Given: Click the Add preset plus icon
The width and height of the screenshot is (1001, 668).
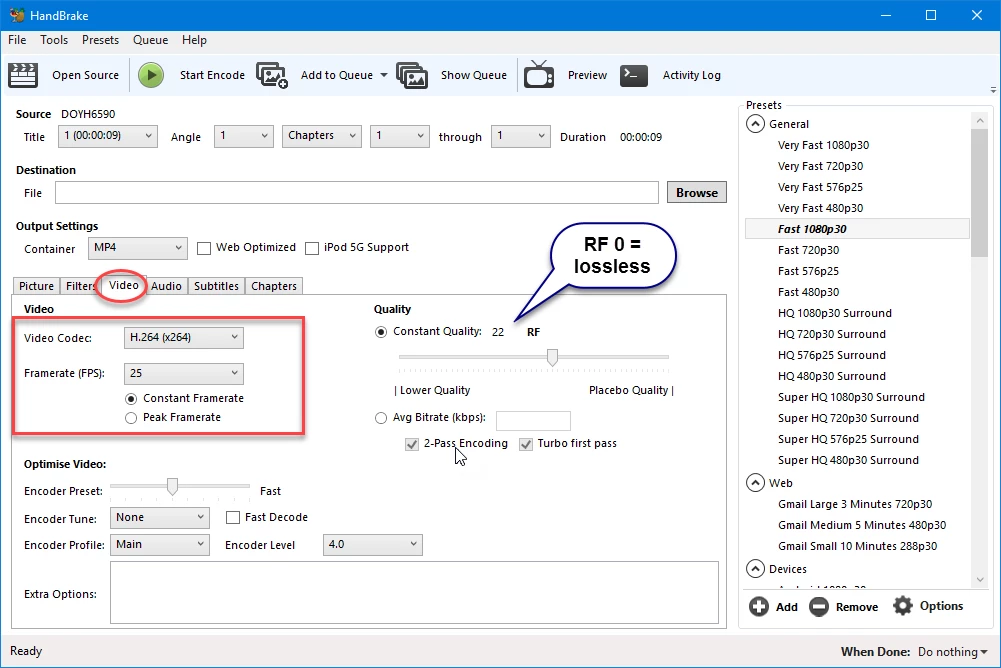Looking at the screenshot, I should point(759,606).
